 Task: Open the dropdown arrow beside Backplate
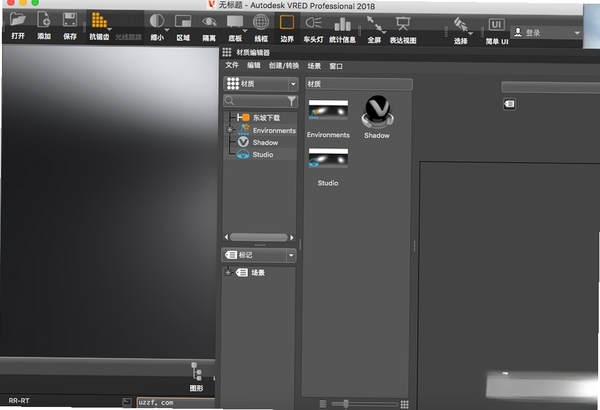point(245,31)
